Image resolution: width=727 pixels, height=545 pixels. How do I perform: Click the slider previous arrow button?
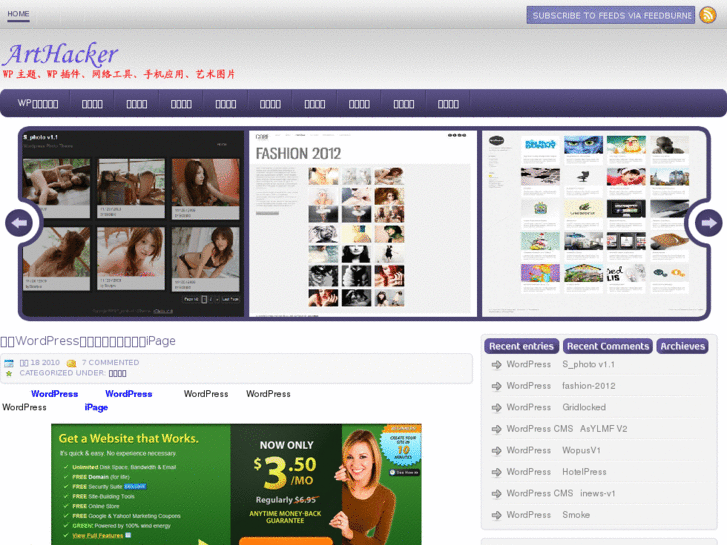[x=19, y=223]
